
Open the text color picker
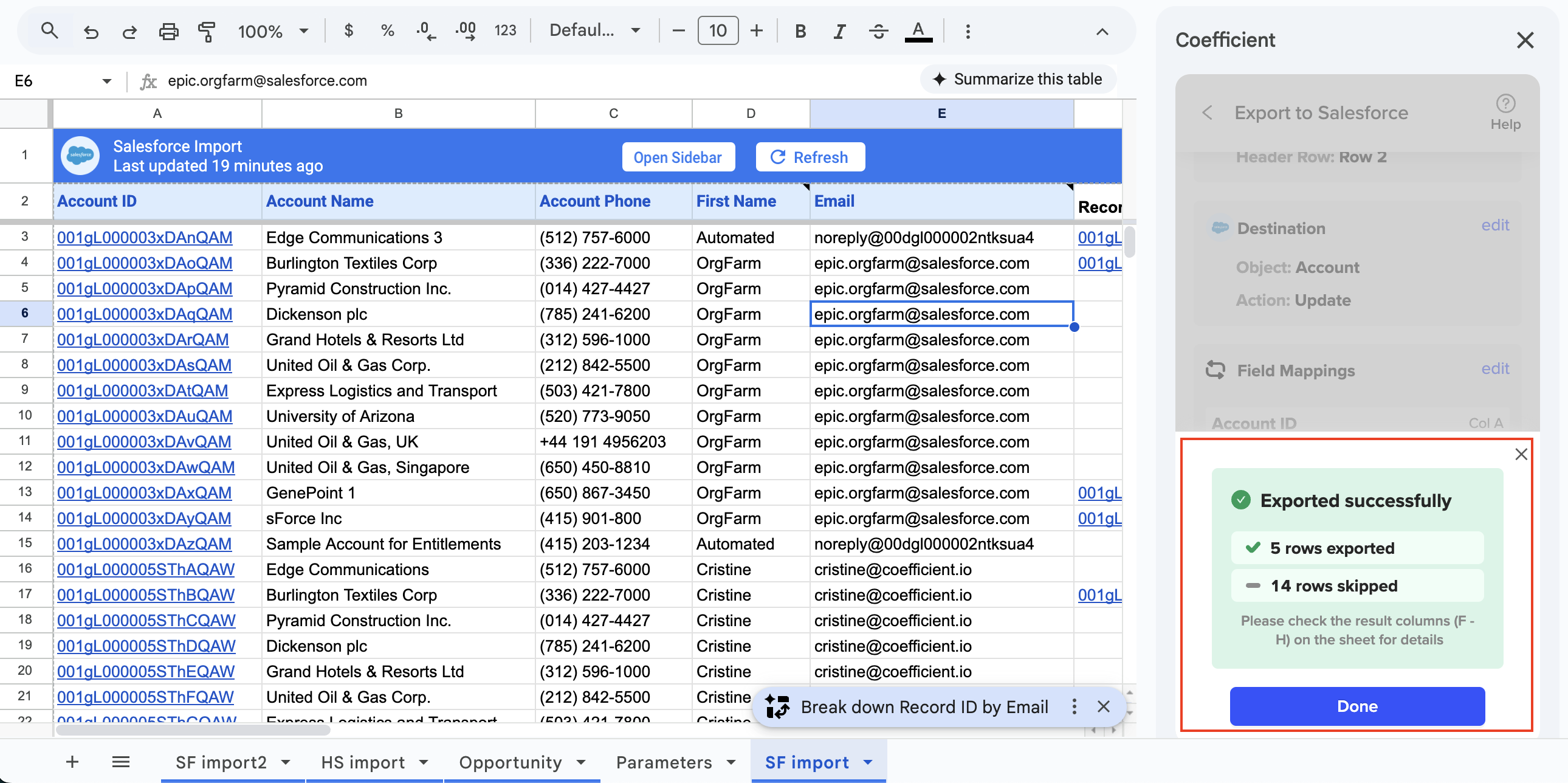click(x=918, y=30)
